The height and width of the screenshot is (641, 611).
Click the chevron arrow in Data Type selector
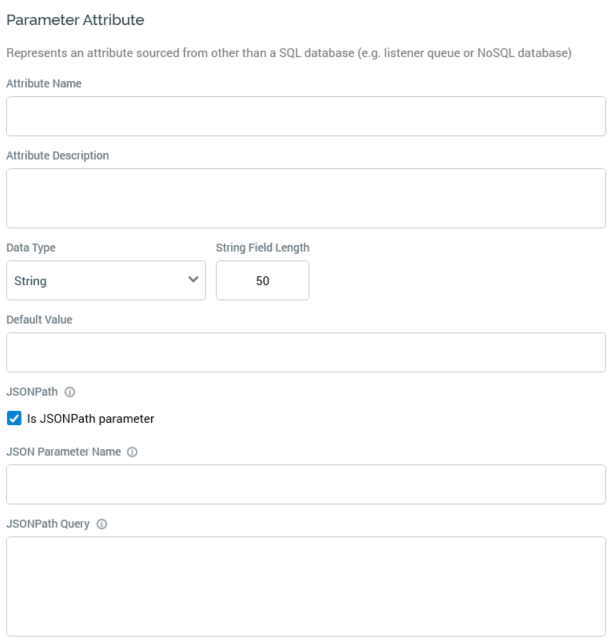[193, 280]
